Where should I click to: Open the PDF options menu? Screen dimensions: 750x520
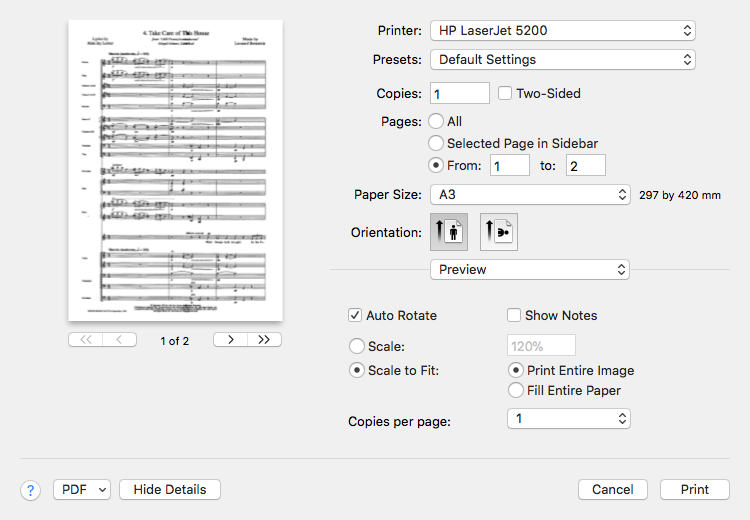coord(82,490)
